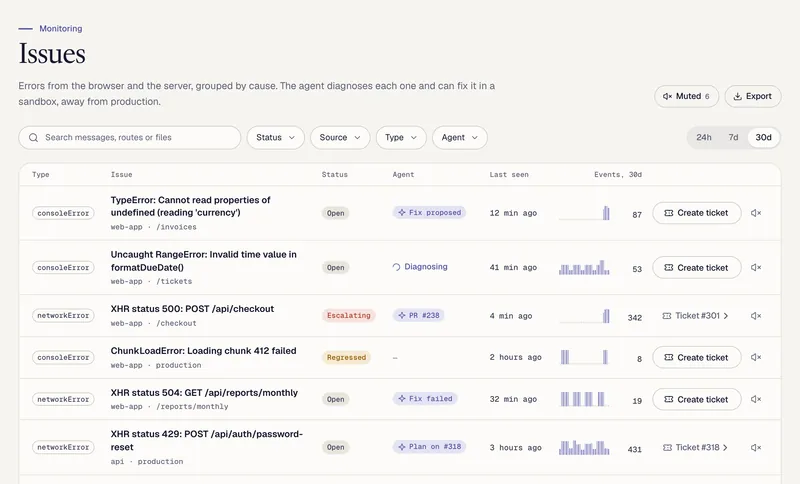Click the Regressed status badge
800x484 pixels.
(x=346, y=358)
